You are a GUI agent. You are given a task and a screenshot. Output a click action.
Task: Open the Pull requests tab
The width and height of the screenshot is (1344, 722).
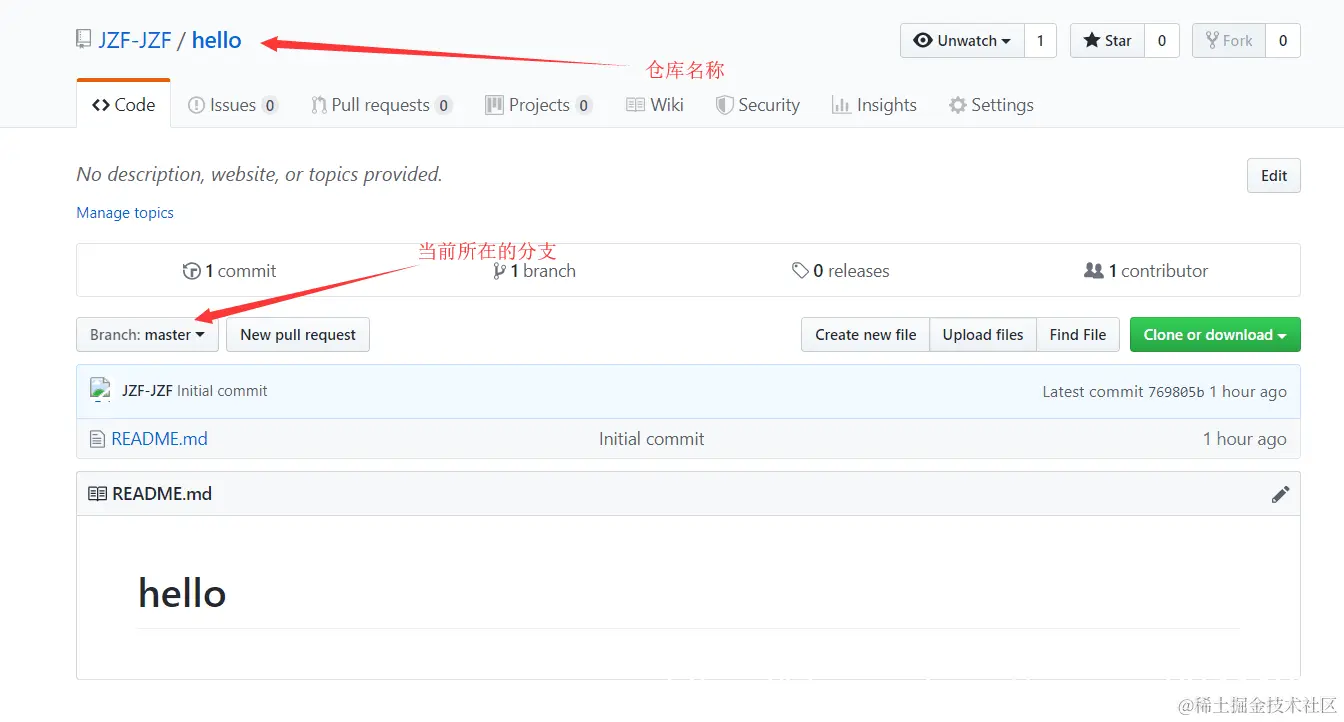(381, 105)
